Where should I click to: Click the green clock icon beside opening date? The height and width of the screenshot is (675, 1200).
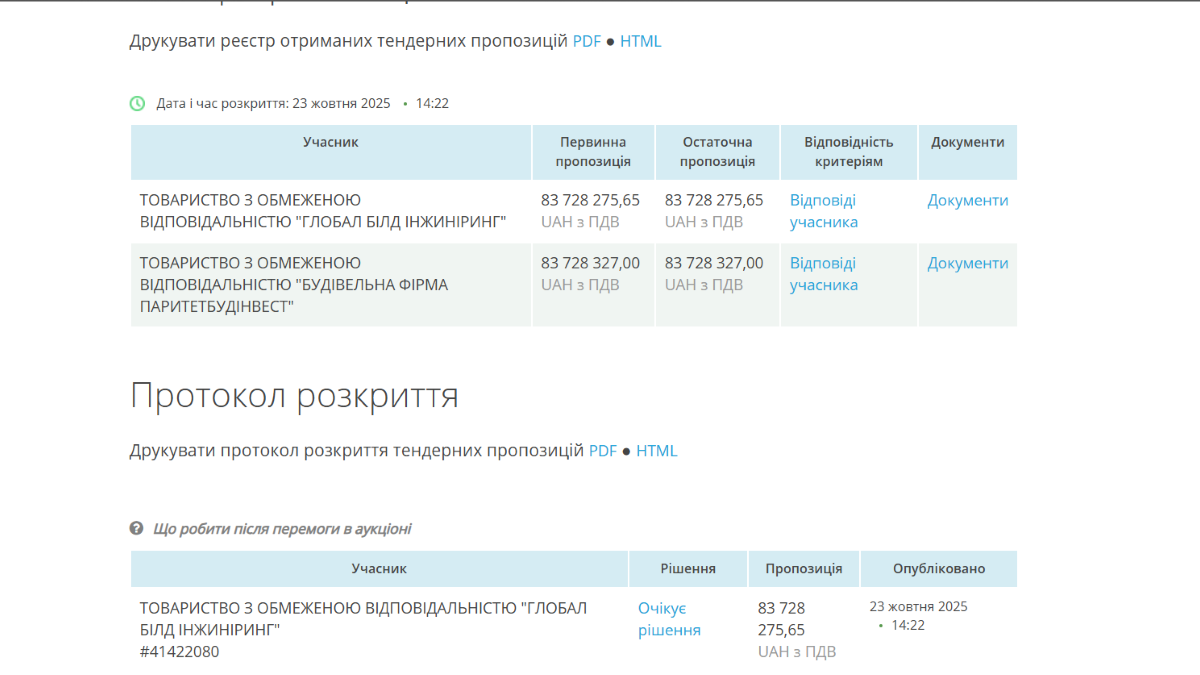pyautogui.click(x=138, y=103)
